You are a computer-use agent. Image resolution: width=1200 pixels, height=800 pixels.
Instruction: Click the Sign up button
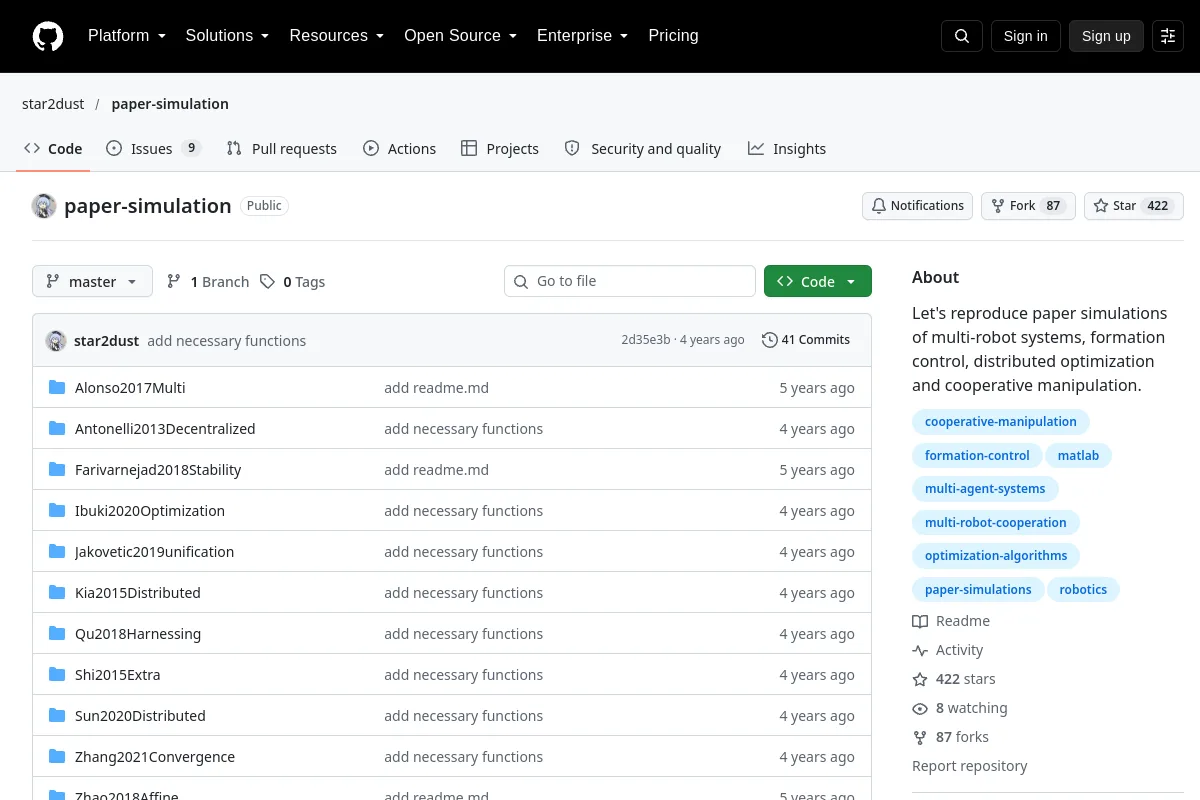[x=1106, y=36]
